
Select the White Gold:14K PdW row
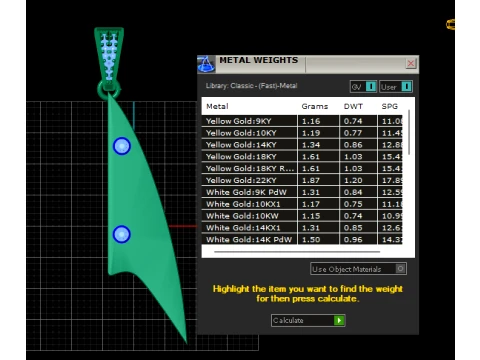(x=302, y=239)
